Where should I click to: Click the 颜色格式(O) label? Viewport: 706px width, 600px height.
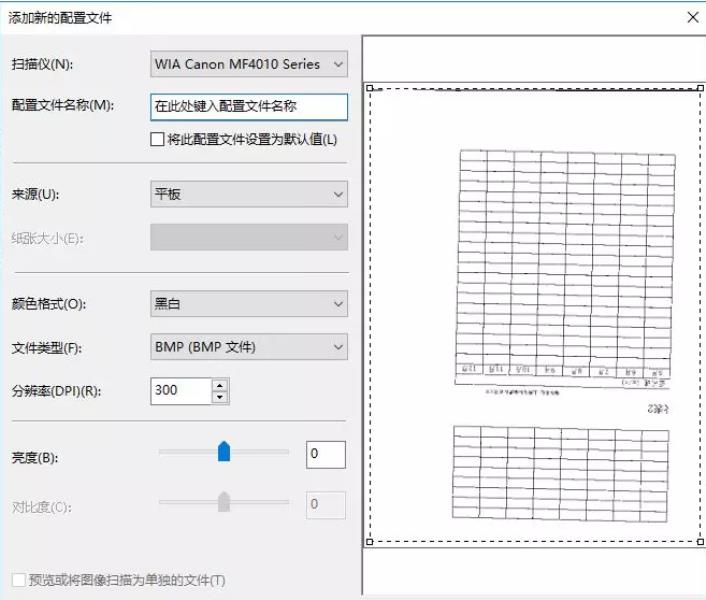click(49, 304)
